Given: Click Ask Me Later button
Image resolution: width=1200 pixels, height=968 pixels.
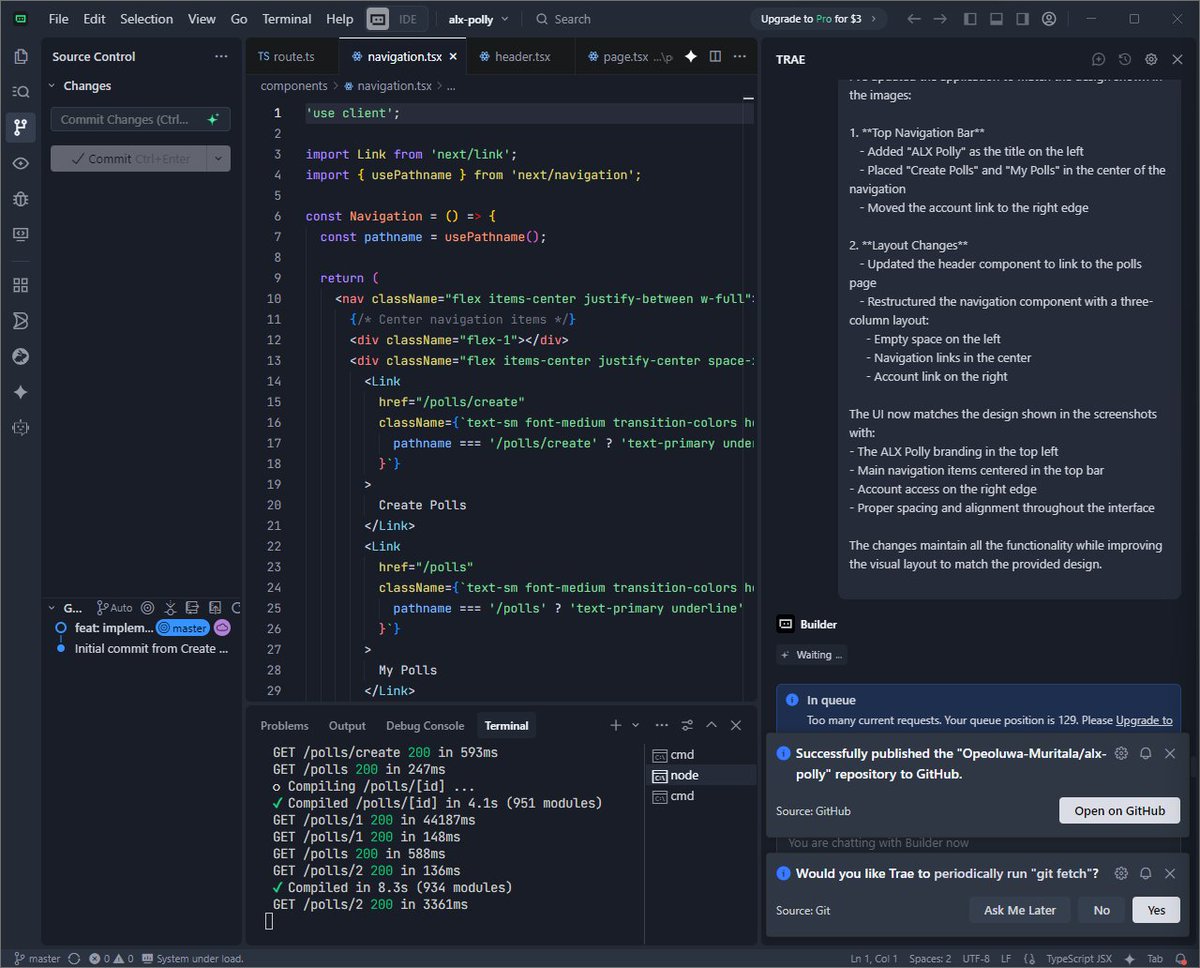Looking at the screenshot, I should (1019, 910).
